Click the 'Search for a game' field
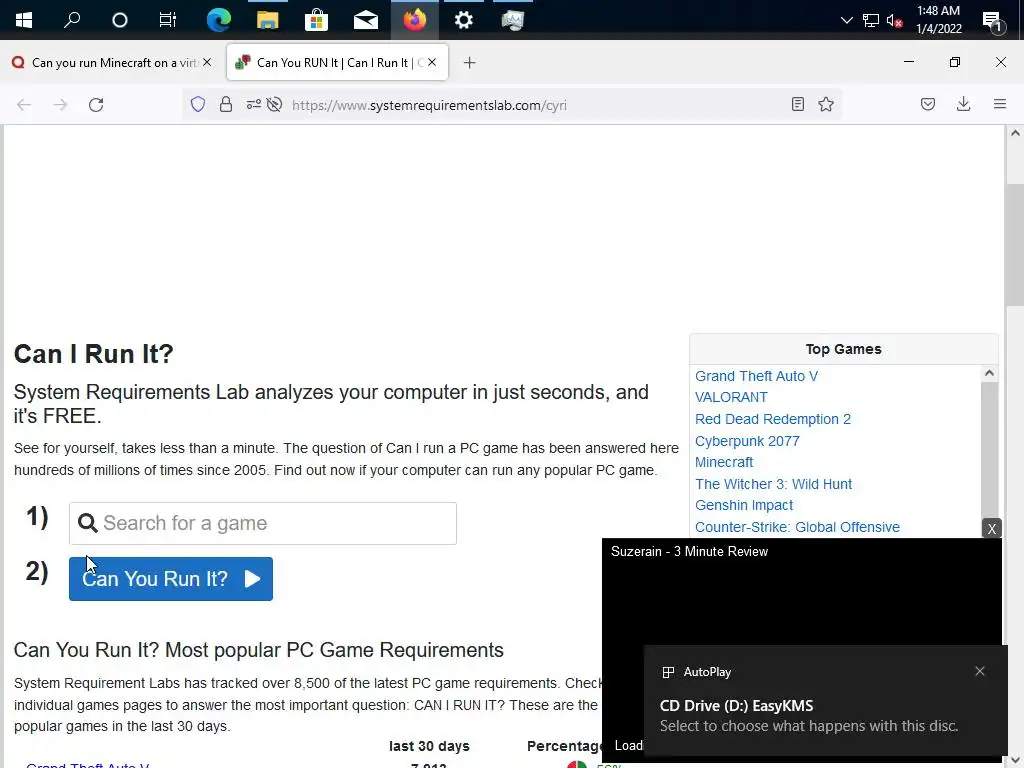Image resolution: width=1024 pixels, height=768 pixels. tap(263, 523)
